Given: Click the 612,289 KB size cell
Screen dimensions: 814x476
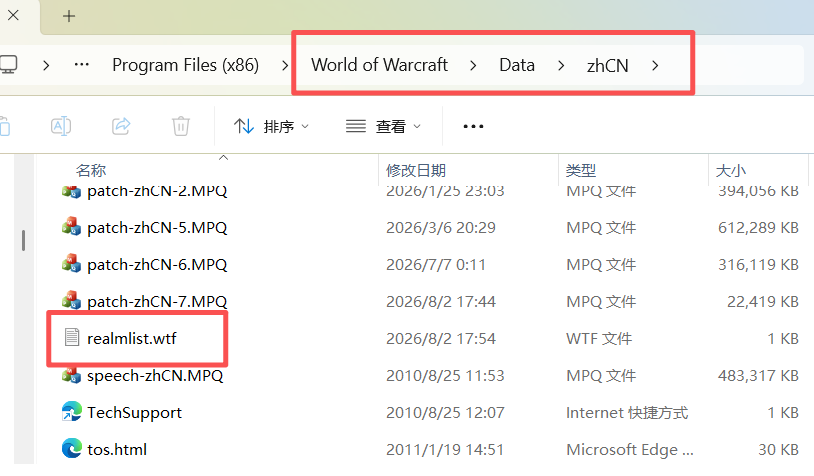Looking at the screenshot, I should (x=758, y=228).
